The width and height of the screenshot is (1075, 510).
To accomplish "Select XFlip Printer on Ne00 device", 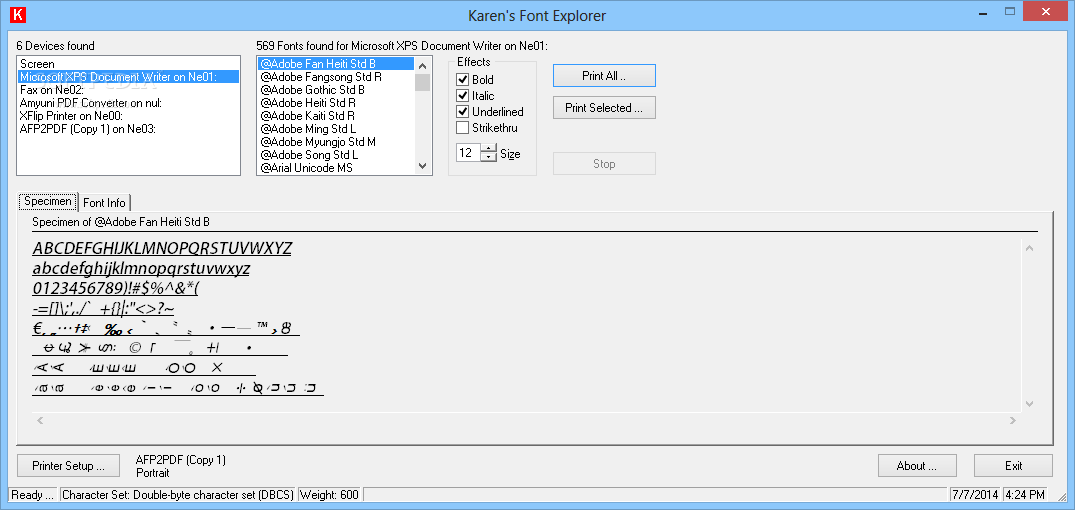I will click(x=128, y=116).
